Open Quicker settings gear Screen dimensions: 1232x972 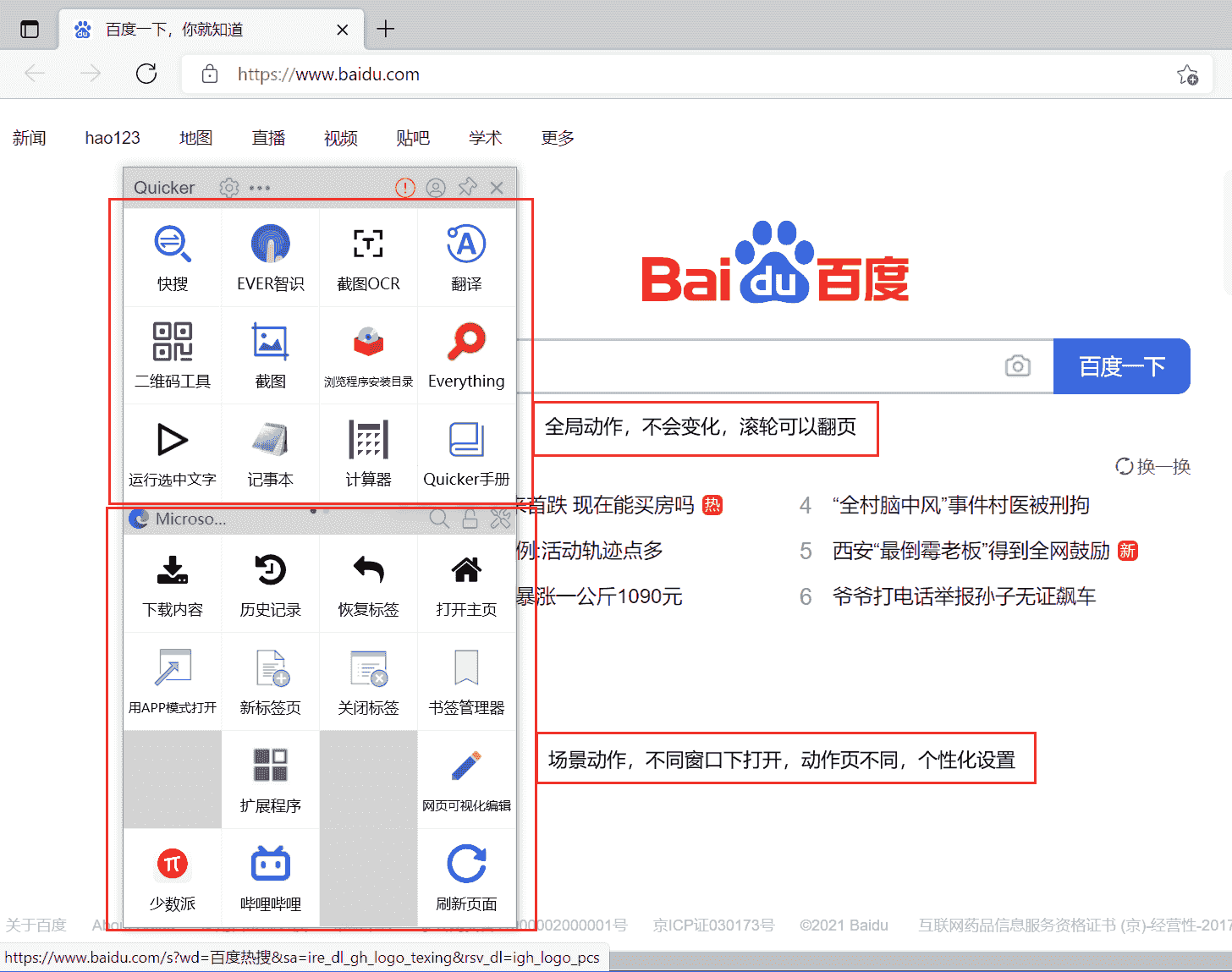pyautogui.click(x=229, y=188)
